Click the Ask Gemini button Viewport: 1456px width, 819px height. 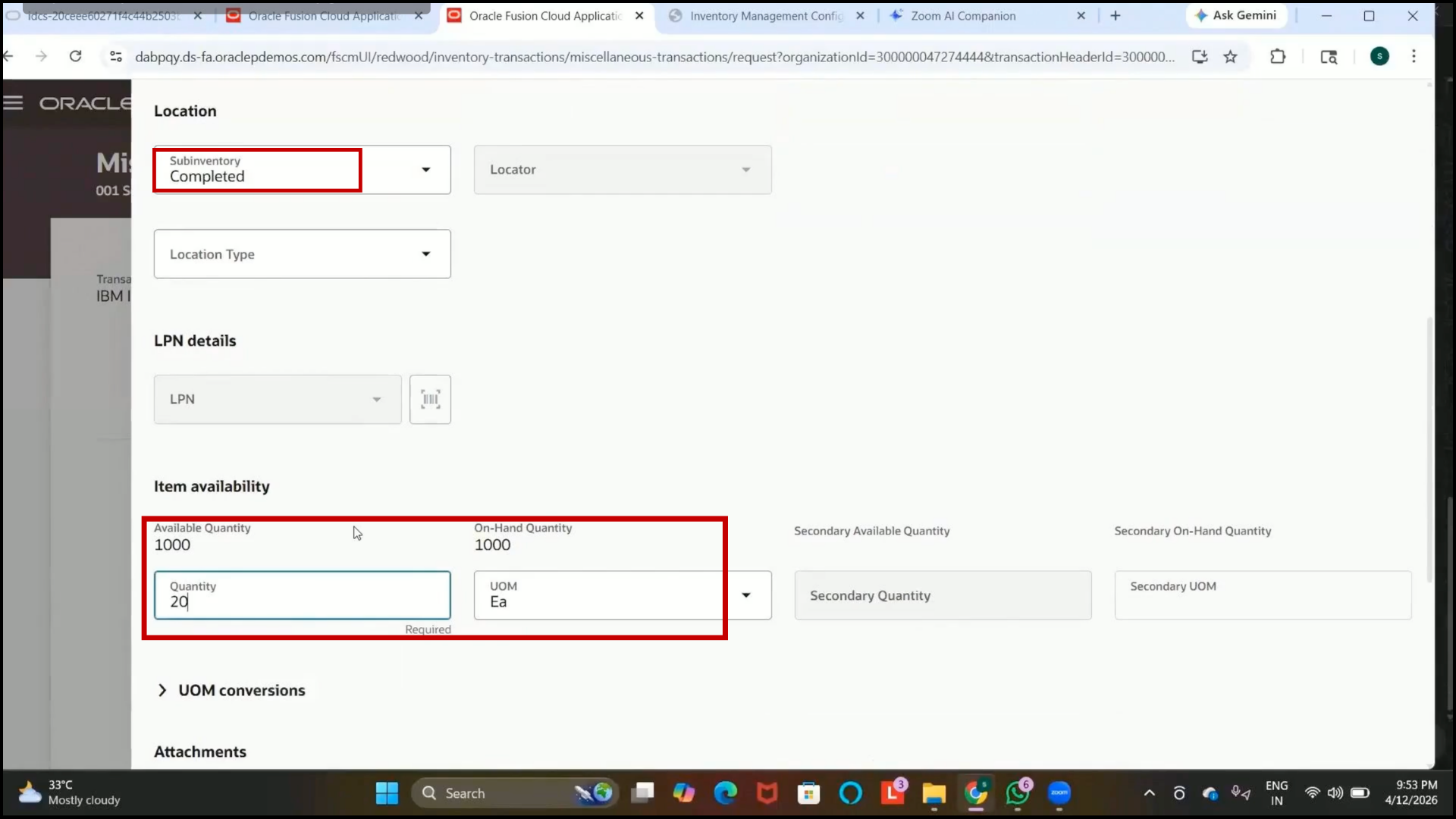pos(1236,15)
